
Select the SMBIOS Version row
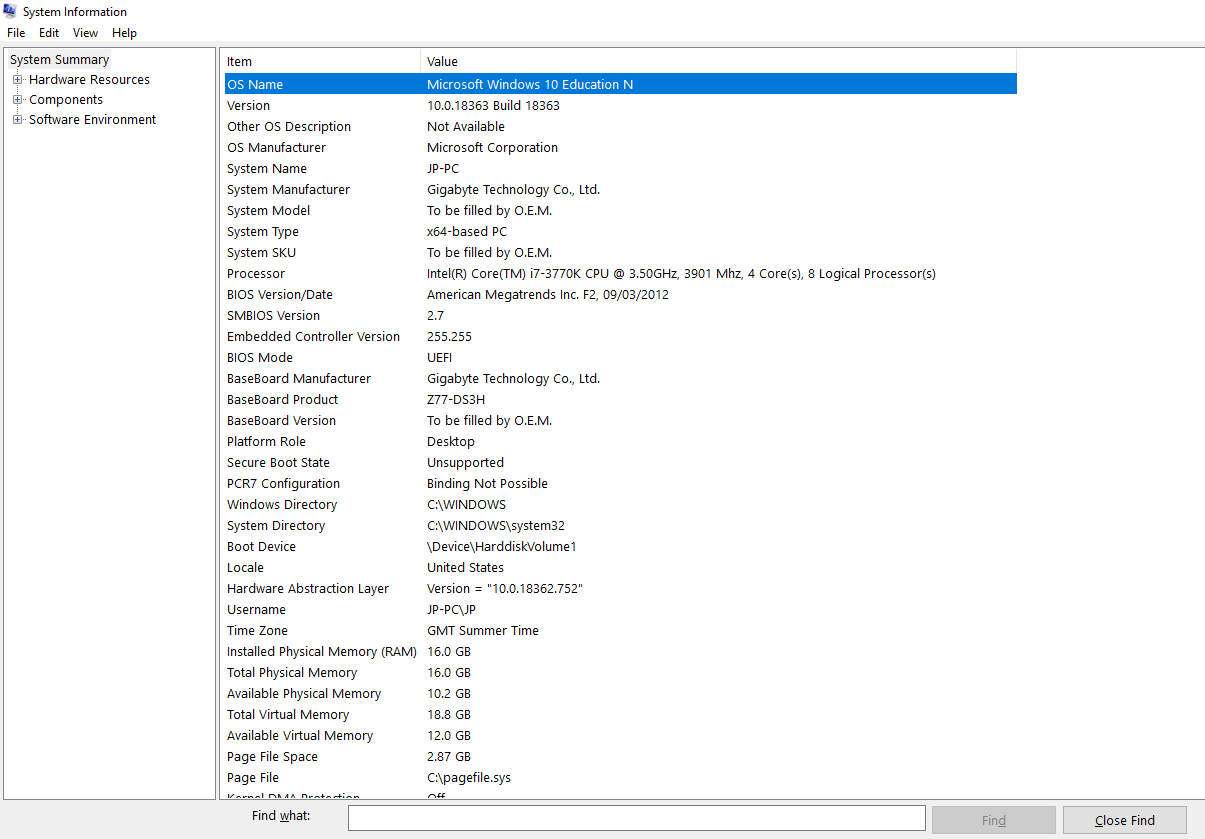click(620, 316)
